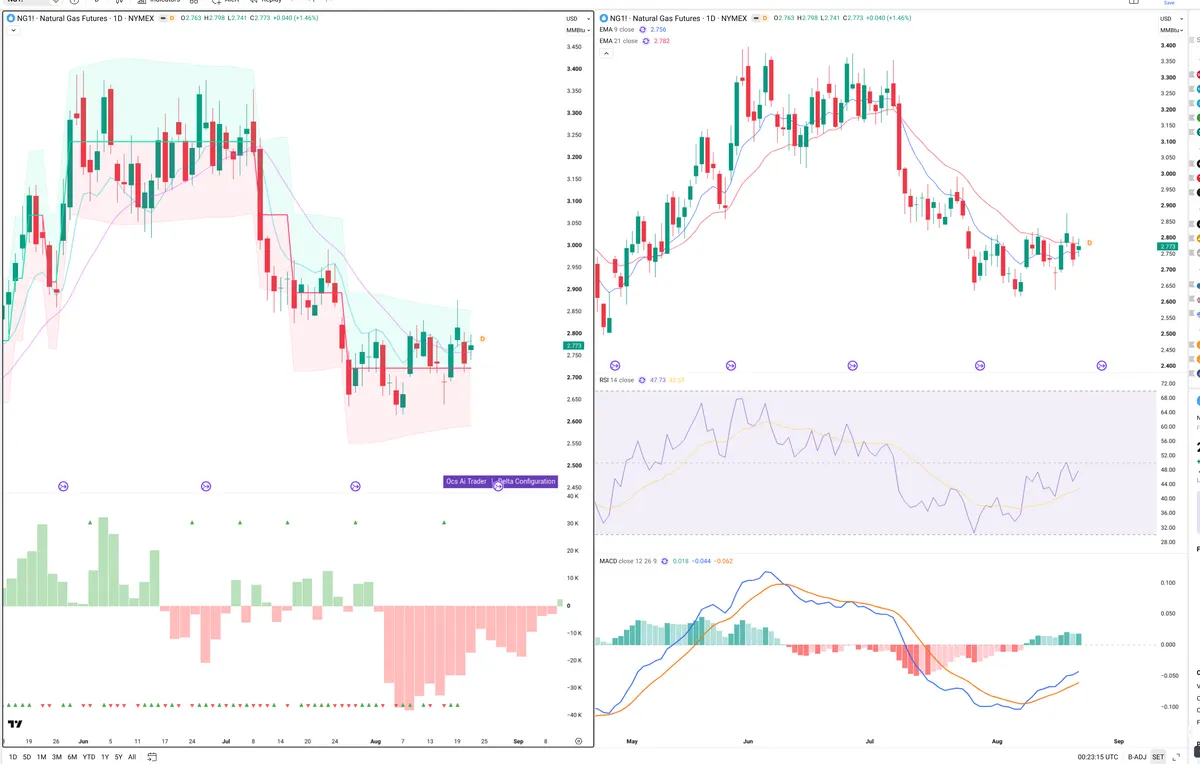Set the time range to 1D
This screenshot has height=764, width=1200.
pos(12,757)
